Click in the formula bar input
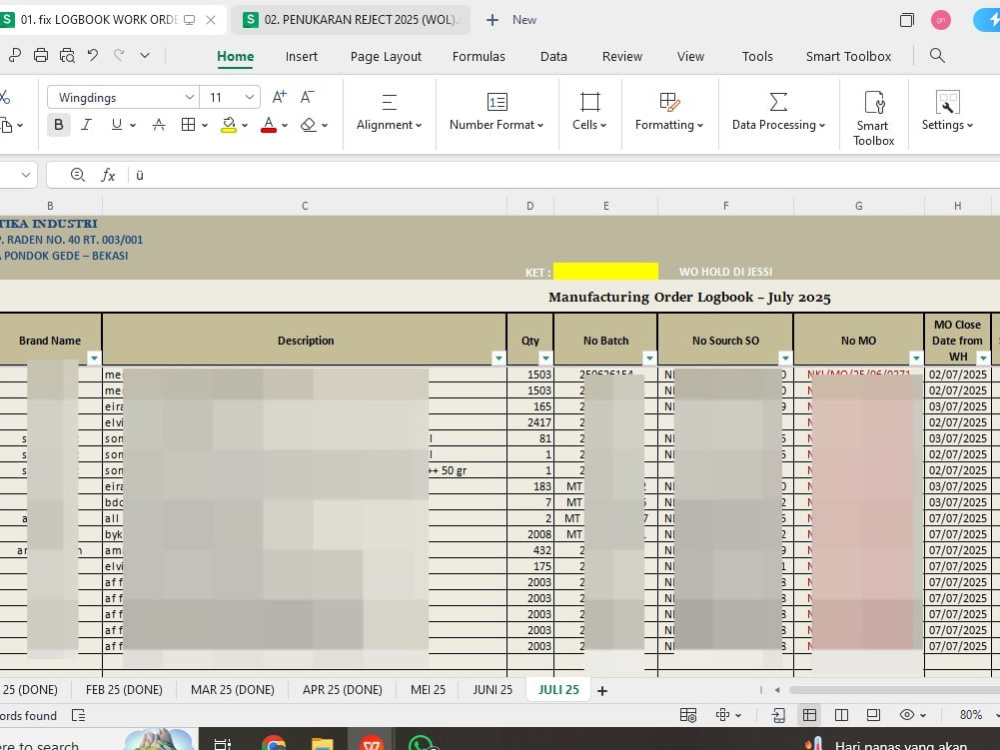This screenshot has height=750, width=1000. [565, 175]
